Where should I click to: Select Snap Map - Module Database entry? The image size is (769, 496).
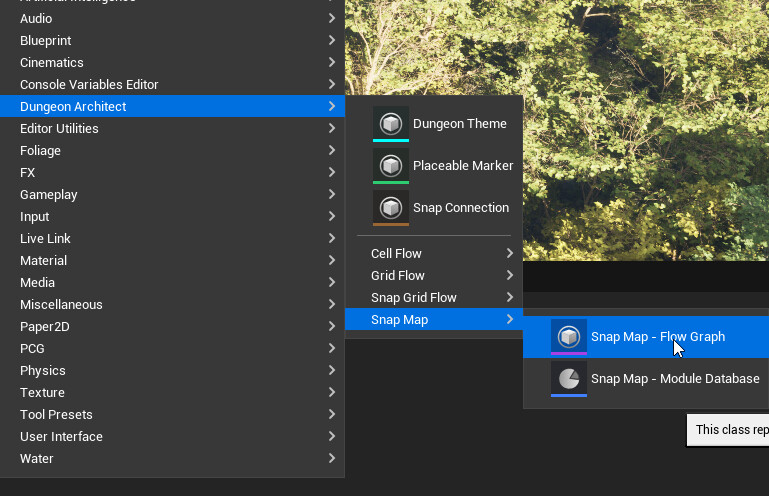[x=646, y=379]
